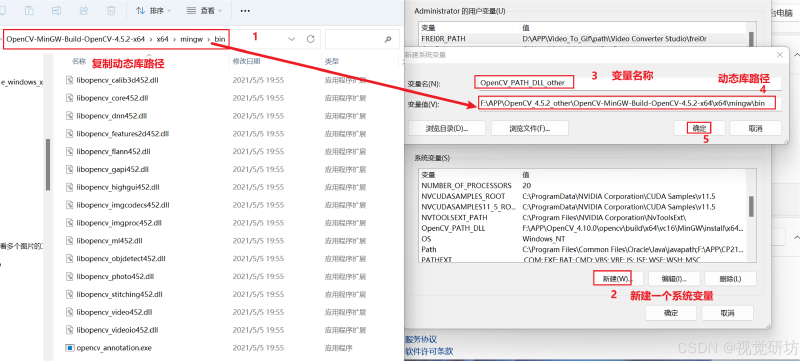Close the new system variable dialog
This screenshot has width=800, height=361.
pyautogui.click(x=779, y=55)
